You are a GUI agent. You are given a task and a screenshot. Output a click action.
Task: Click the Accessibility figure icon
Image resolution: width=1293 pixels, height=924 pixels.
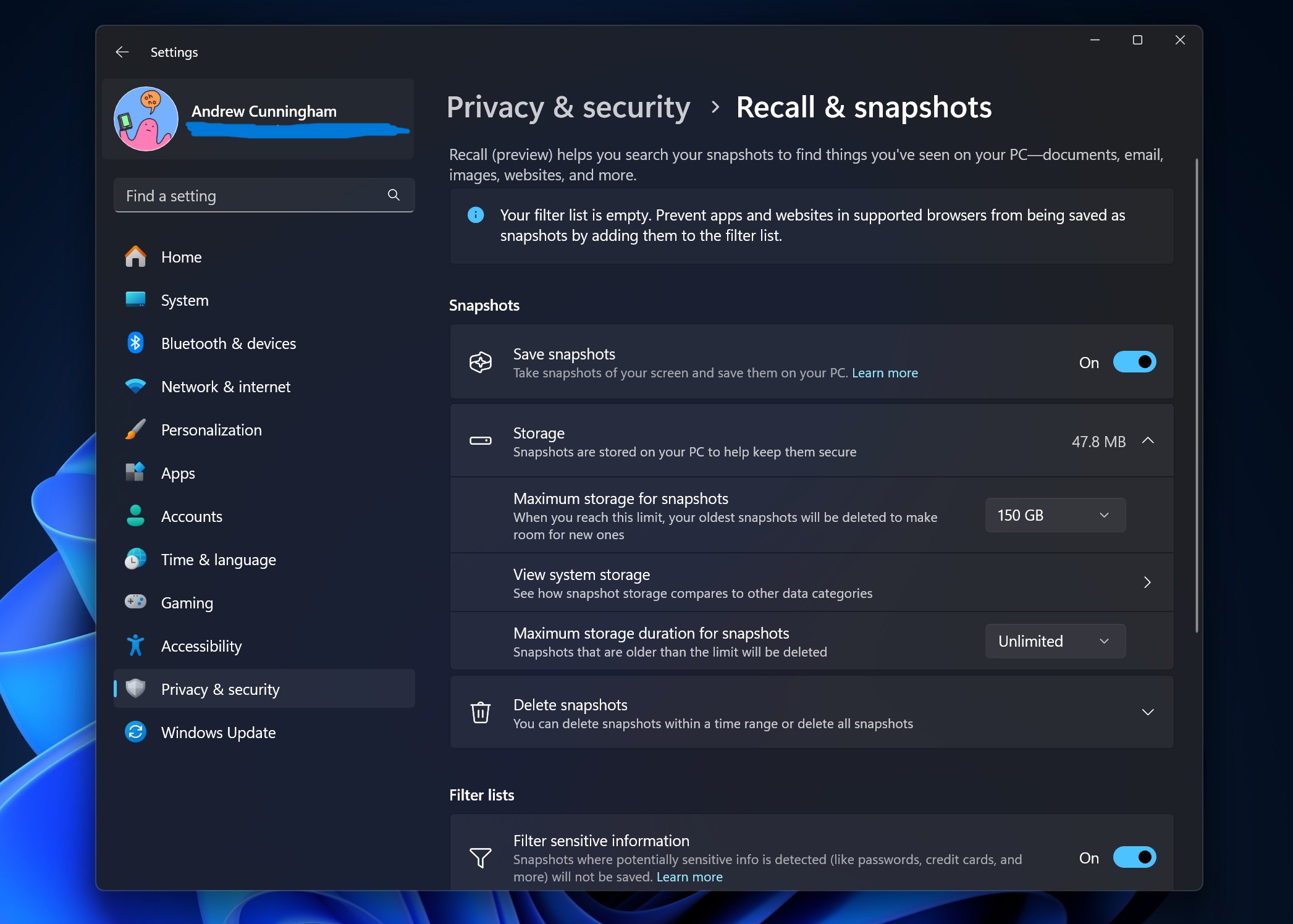point(135,645)
